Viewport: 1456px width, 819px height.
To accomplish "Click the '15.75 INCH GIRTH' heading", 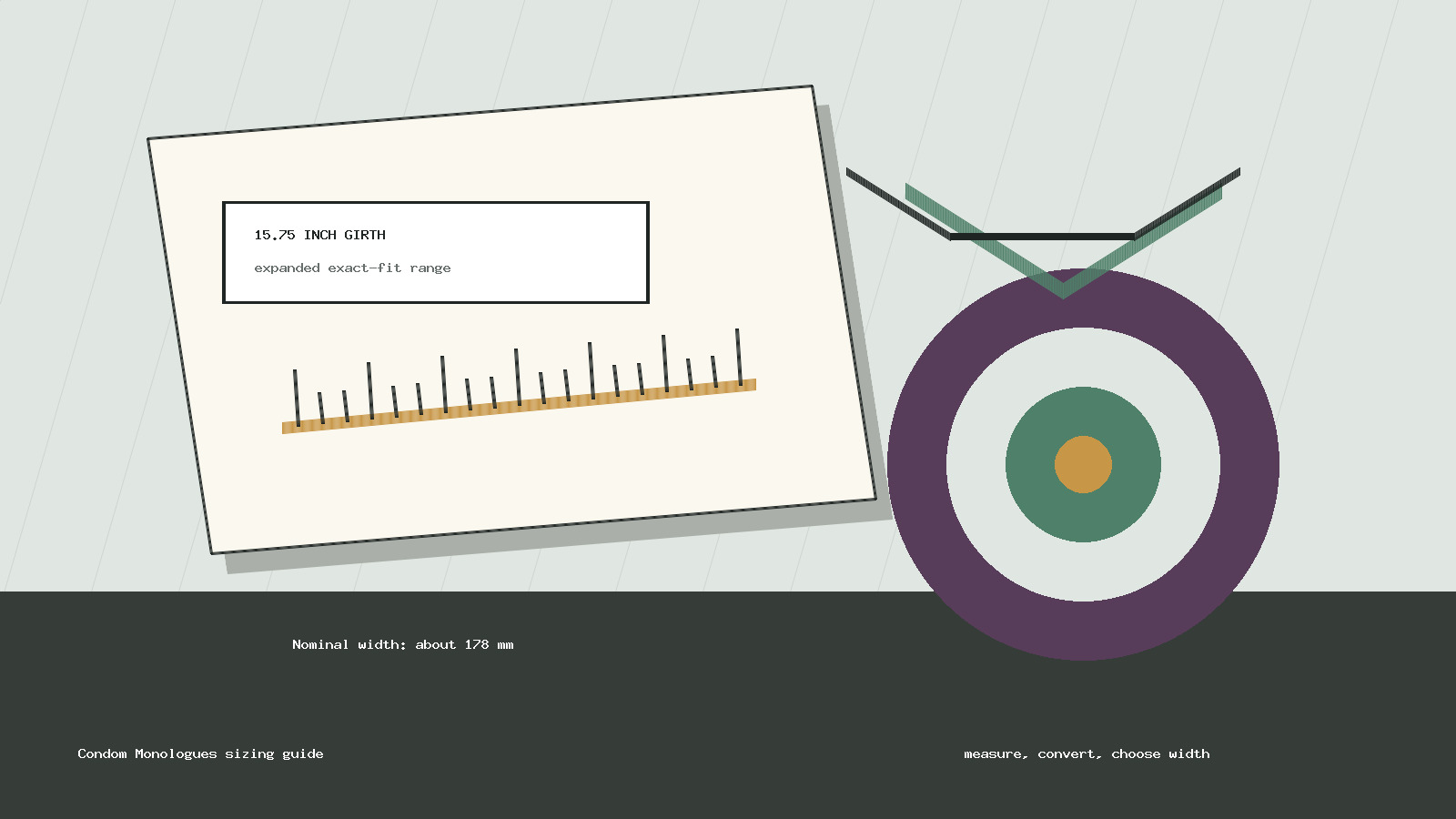I will (319, 235).
